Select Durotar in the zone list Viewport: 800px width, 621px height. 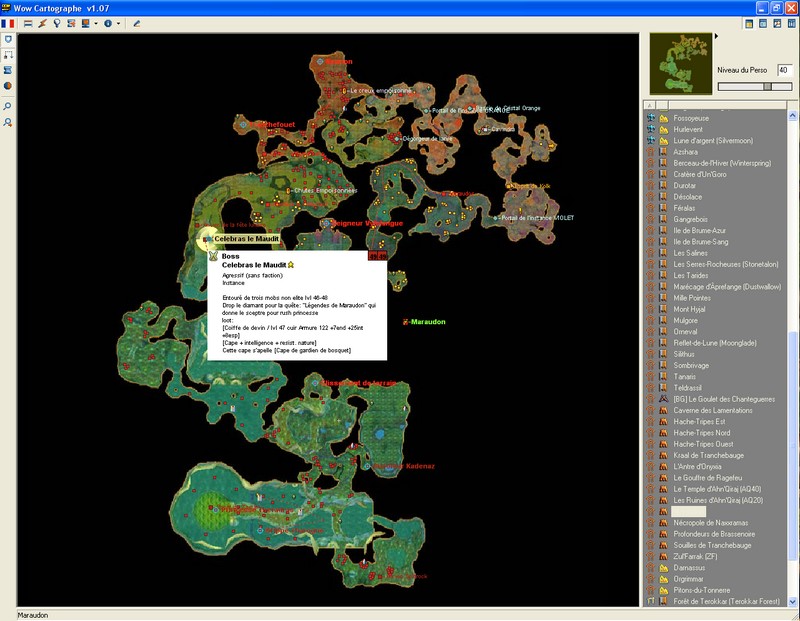point(684,185)
